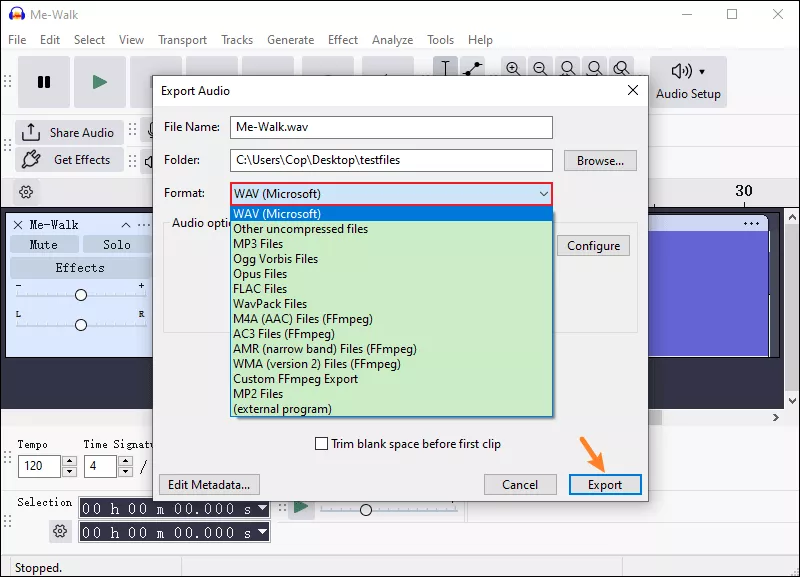Close the Export Audio dialog
Viewport: 800px width, 577px height.
[x=633, y=90]
